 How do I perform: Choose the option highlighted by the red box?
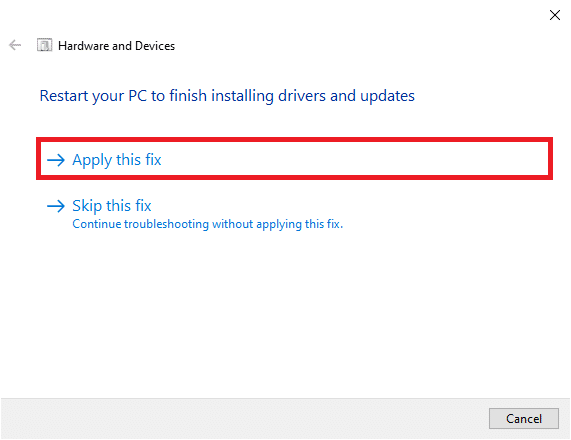tap(294, 159)
